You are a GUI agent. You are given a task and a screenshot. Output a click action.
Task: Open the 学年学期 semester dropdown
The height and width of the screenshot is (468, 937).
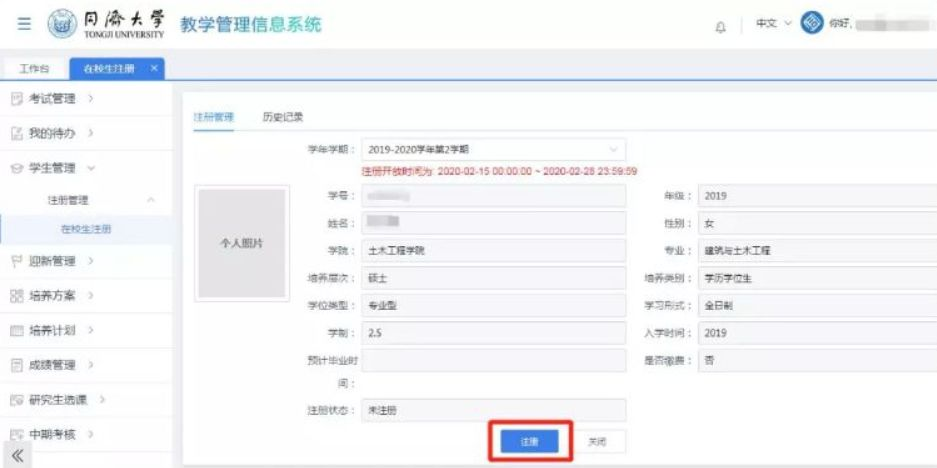494,149
